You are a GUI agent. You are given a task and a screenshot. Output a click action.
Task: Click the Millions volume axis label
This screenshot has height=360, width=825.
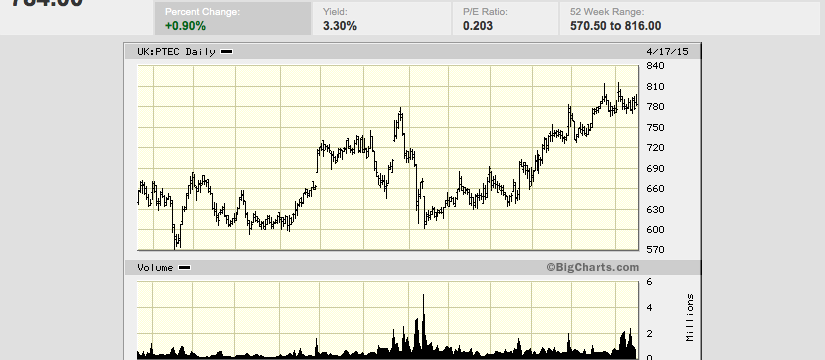coord(690,318)
